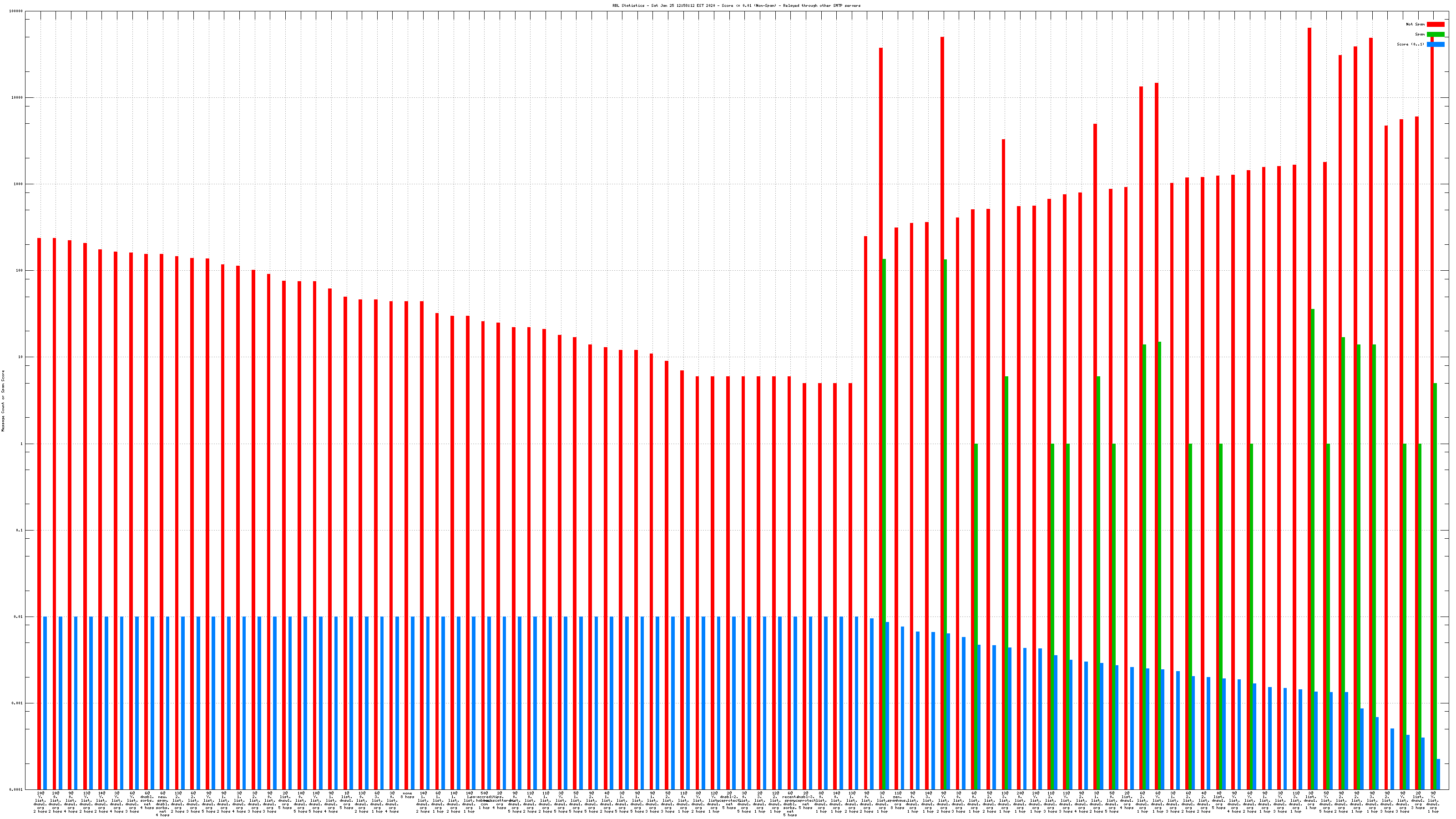
Task: Click the 'none 8 hops' x-axis label
Action: pyautogui.click(x=407, y=795)
